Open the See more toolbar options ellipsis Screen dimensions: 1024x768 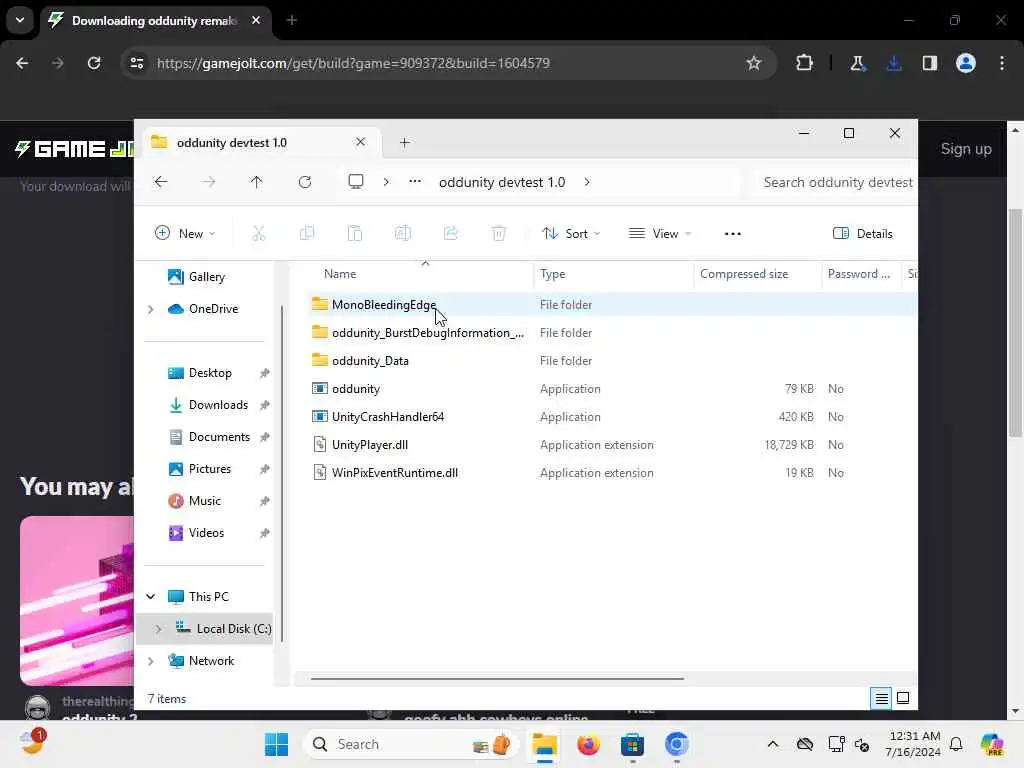pyautogui.click(x=733, y=233)
